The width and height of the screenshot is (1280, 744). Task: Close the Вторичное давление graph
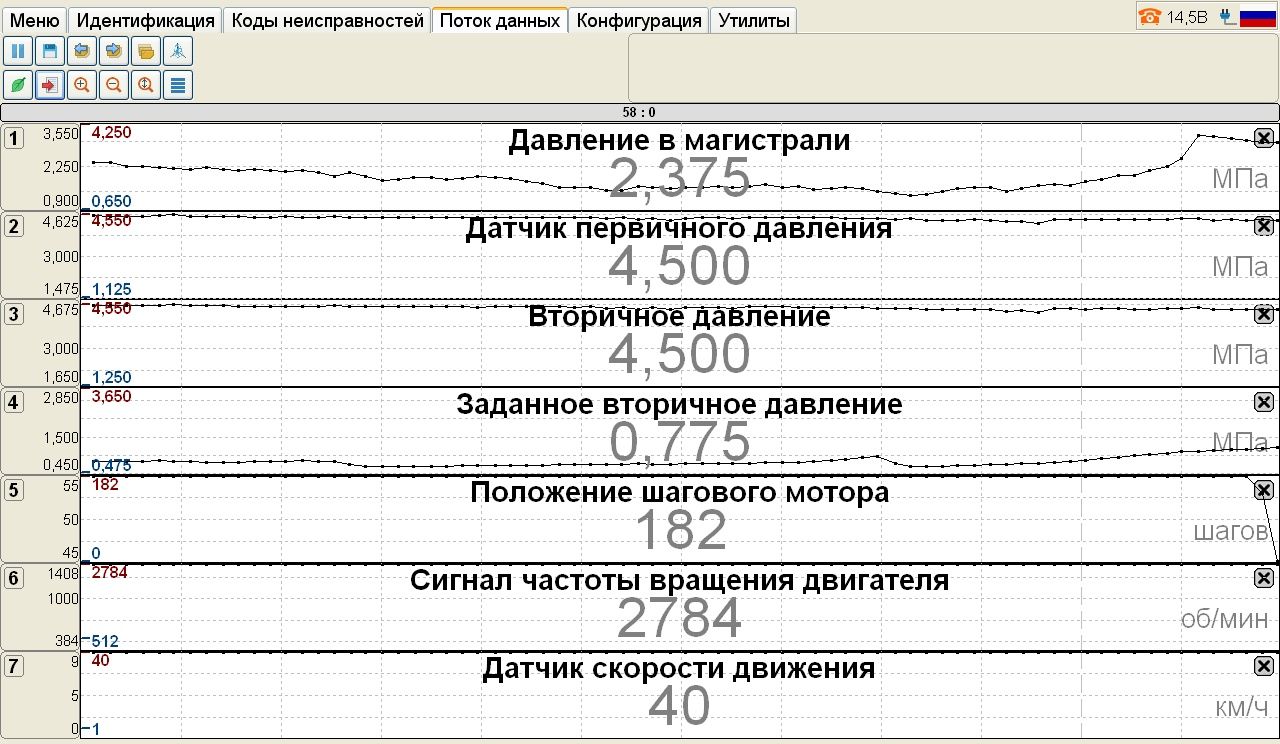(x=1264, y=314)
